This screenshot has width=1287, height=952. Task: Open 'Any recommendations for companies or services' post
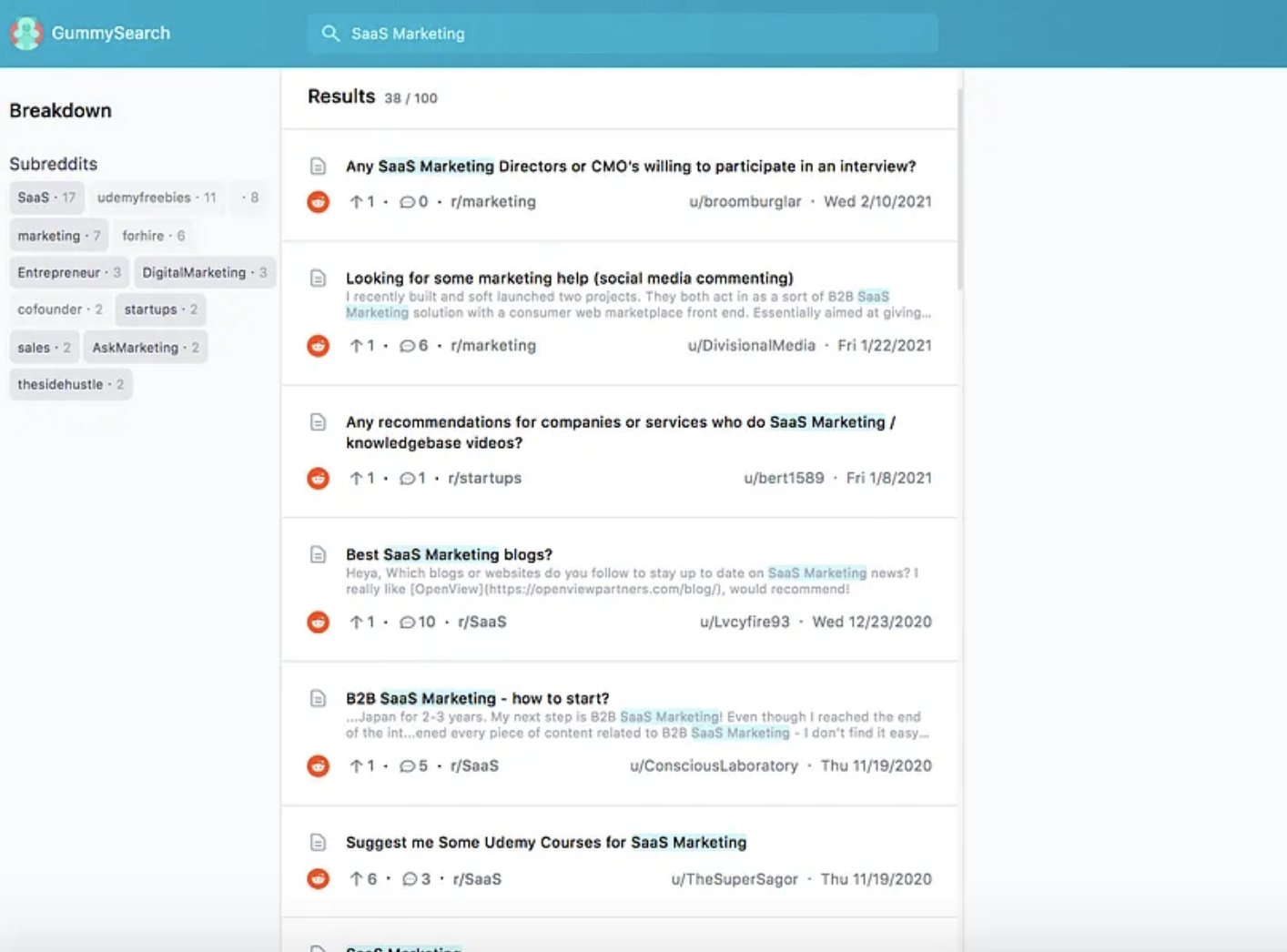(621, 432)
